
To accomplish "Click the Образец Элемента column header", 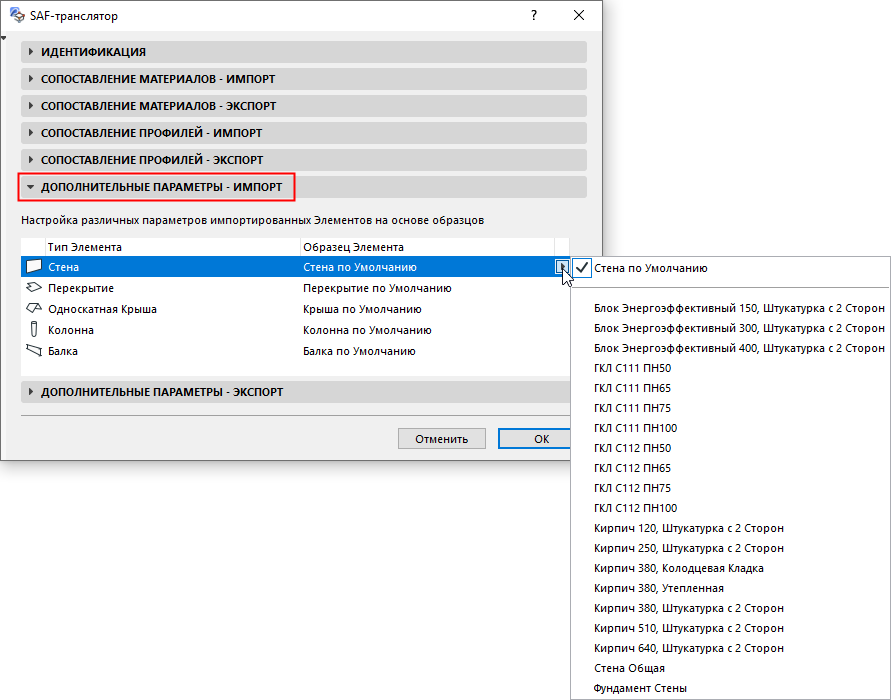I will 427,247.
